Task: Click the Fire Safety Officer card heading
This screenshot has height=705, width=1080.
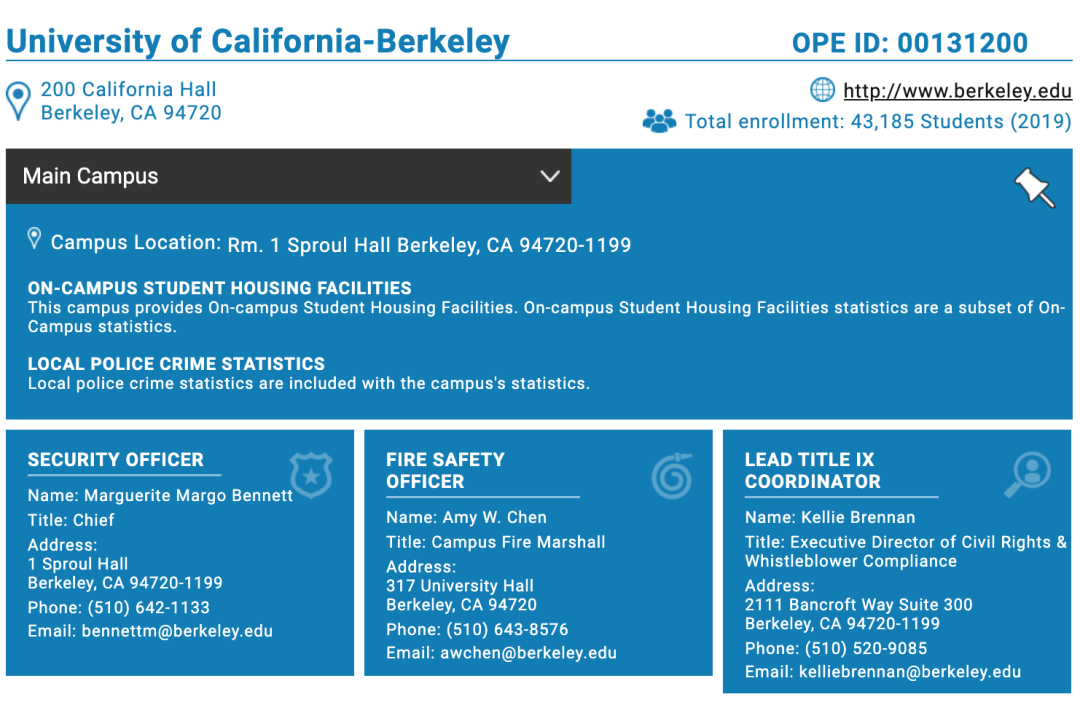Action: [445, 470]
